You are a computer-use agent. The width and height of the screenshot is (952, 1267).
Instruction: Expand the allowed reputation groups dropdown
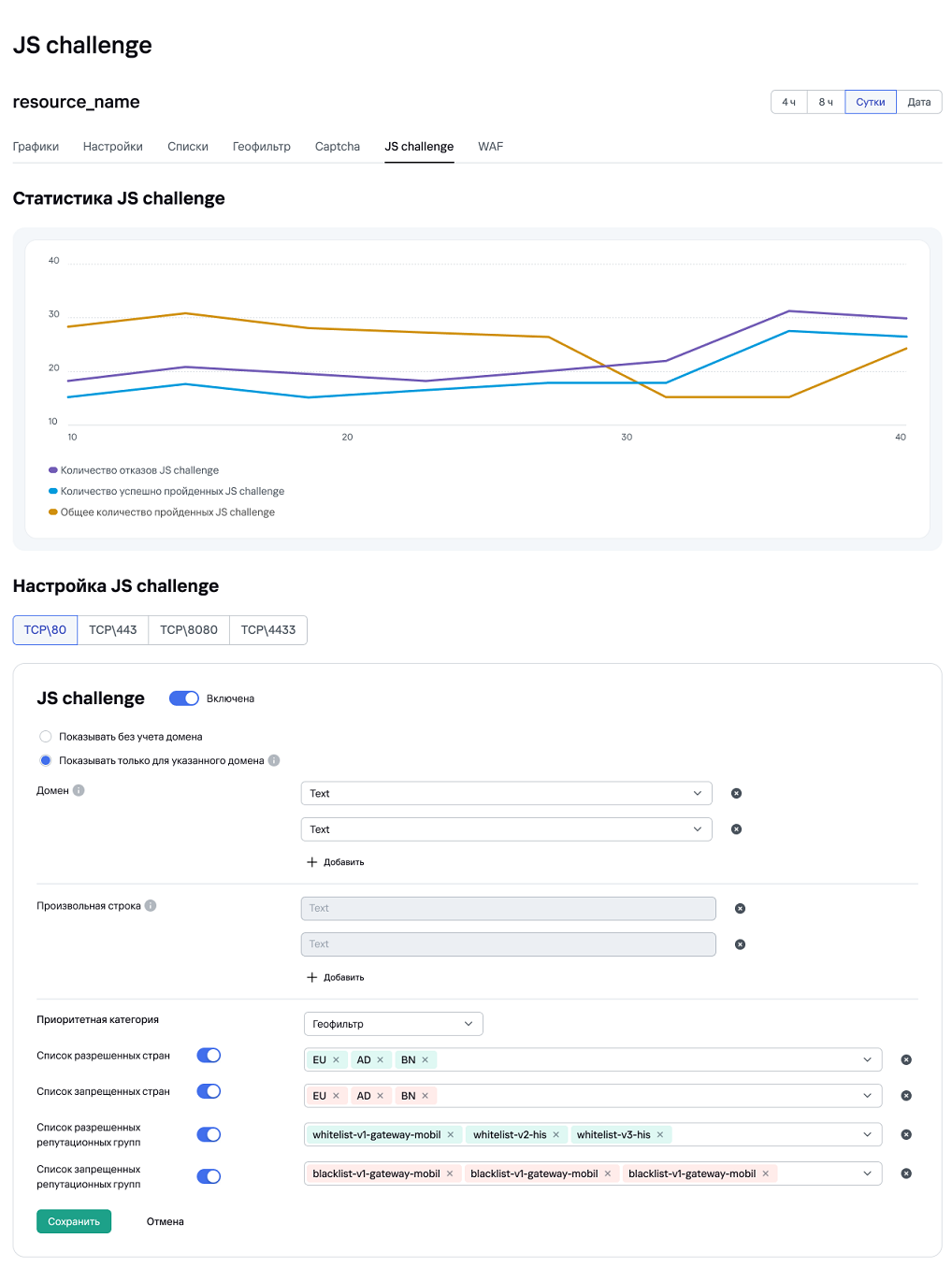pyautogui.click(x=866, y=1134)
